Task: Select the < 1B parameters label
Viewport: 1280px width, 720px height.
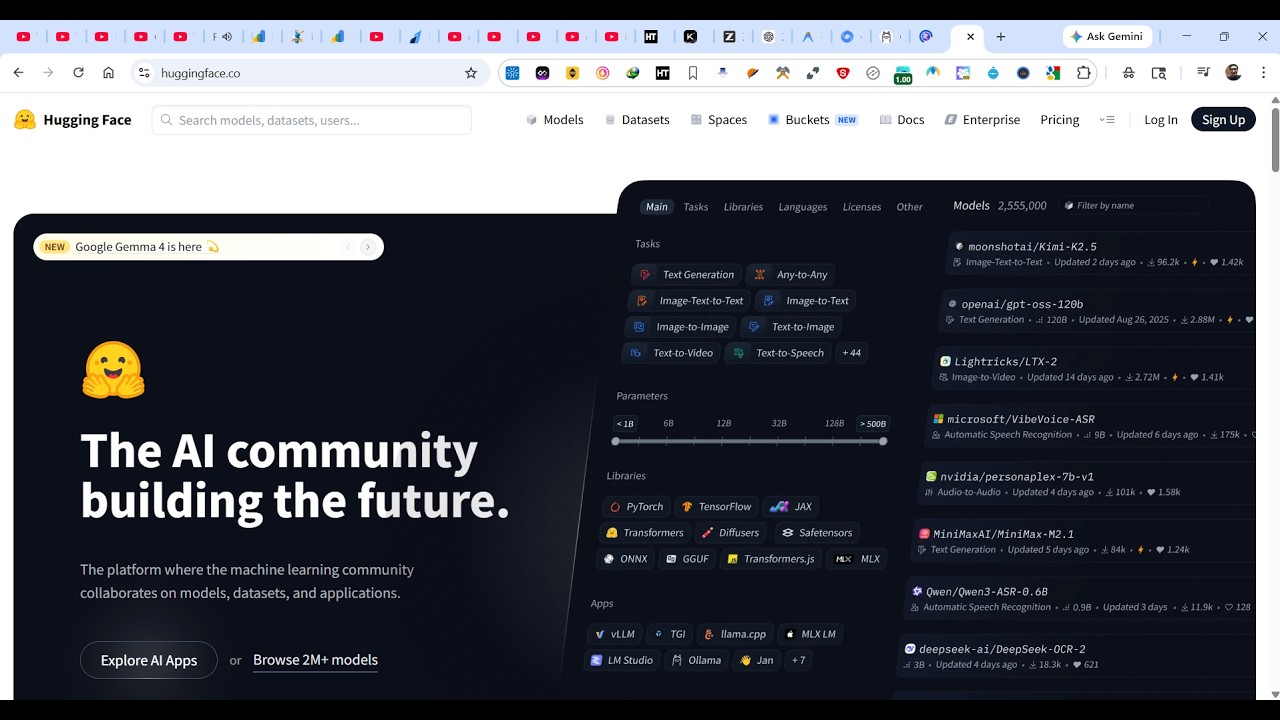Action: pyautogui.click(x=625, y=424)
